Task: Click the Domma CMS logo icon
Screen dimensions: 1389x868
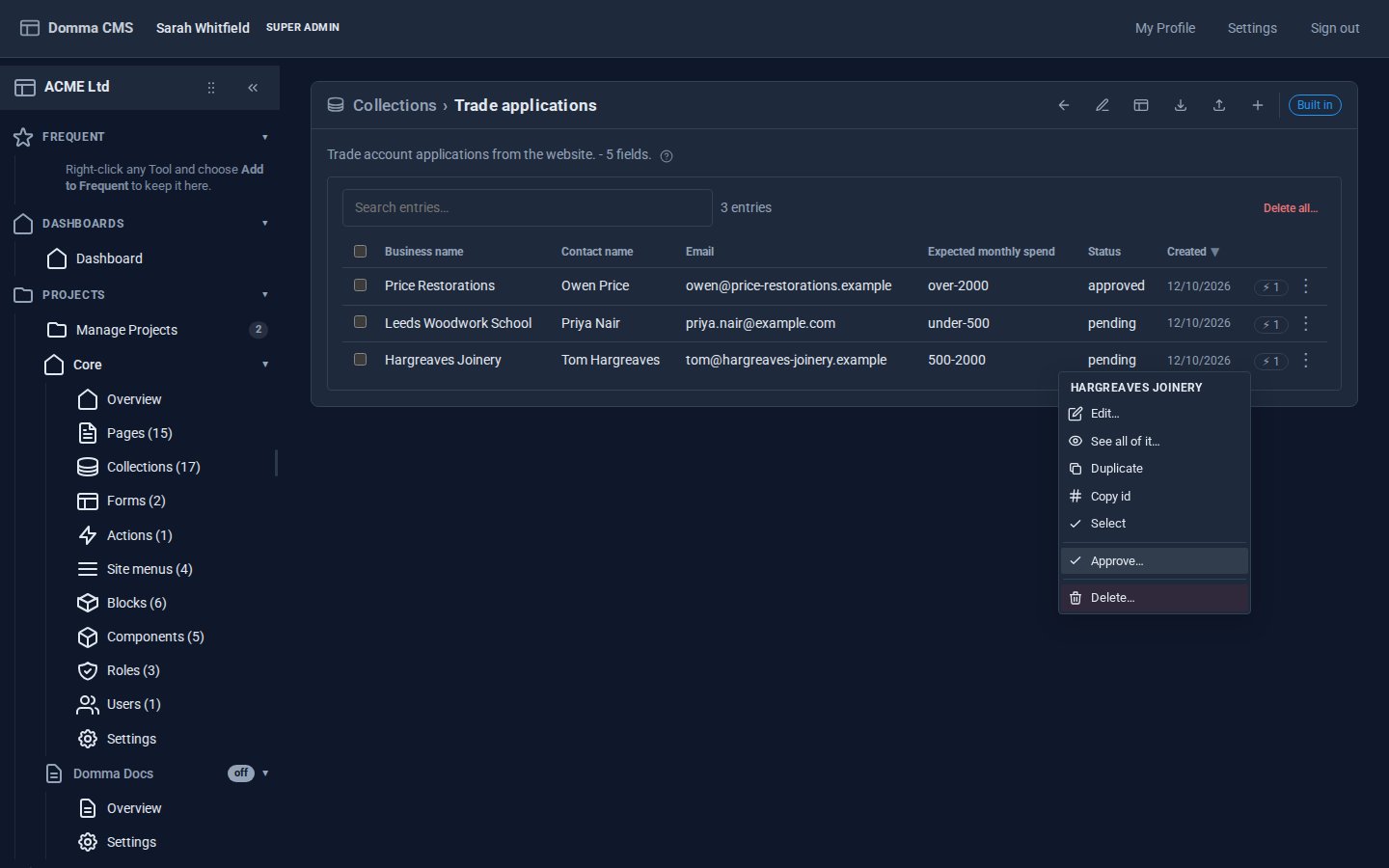Action: pos(30,28)
